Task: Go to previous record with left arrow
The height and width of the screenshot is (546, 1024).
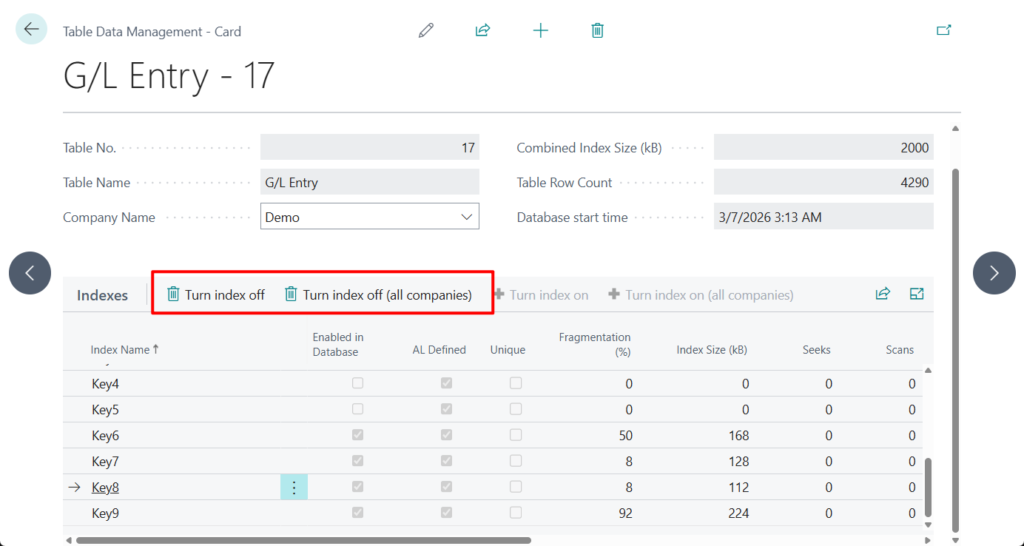Action: point(30,272)
